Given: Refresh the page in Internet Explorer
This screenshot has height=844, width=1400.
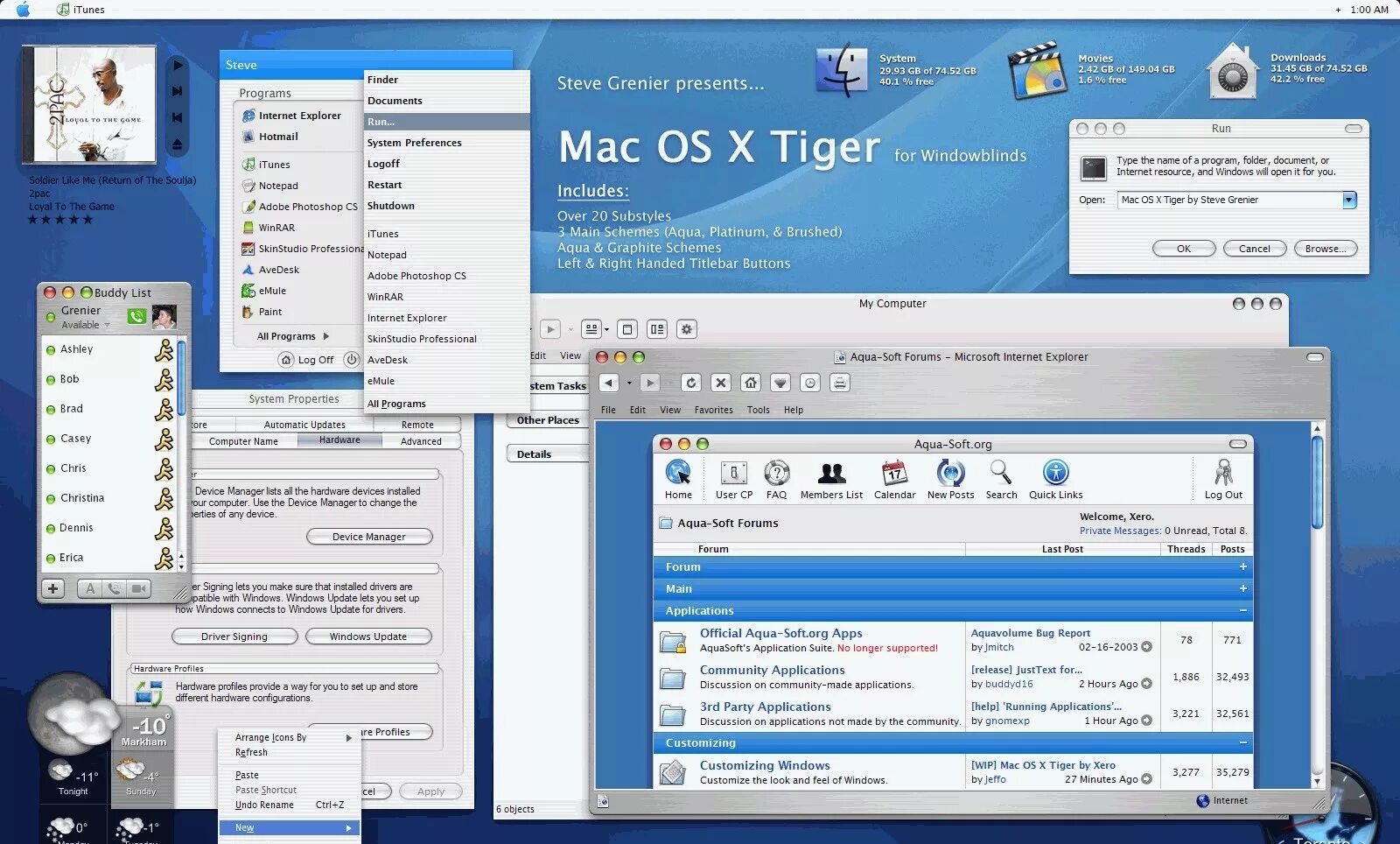Looking at the screenshot, I should (691, 383).
